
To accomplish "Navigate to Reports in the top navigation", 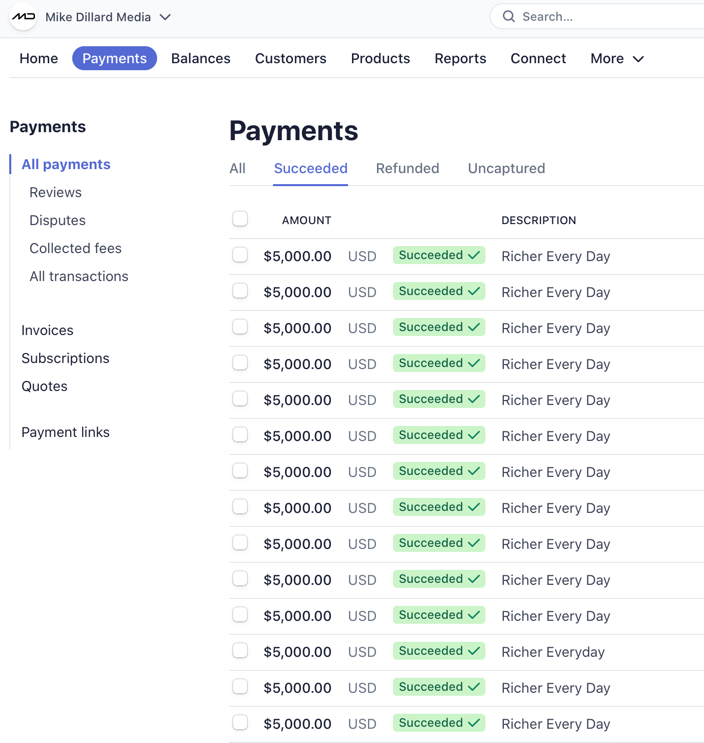I will click(x=460, y=59).
